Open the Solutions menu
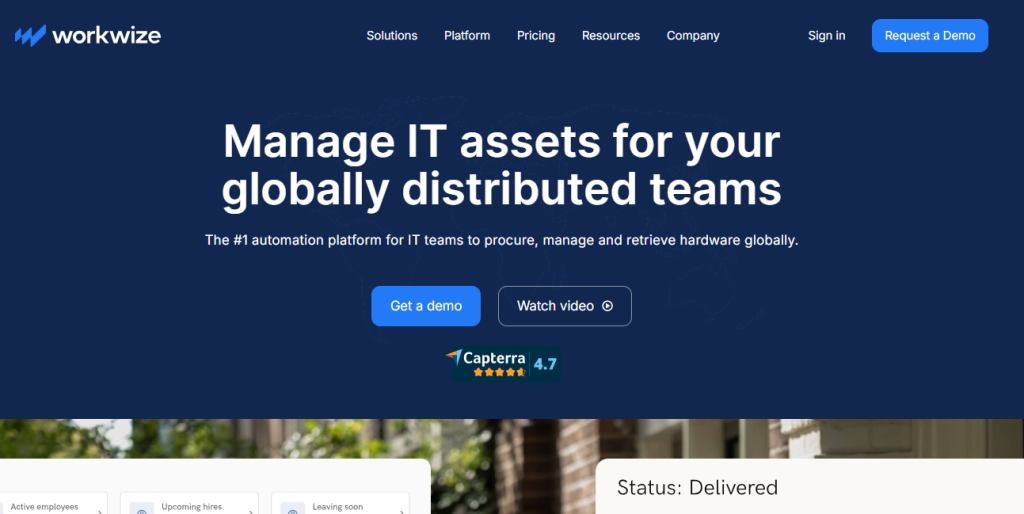 click(x=392, y=36)
